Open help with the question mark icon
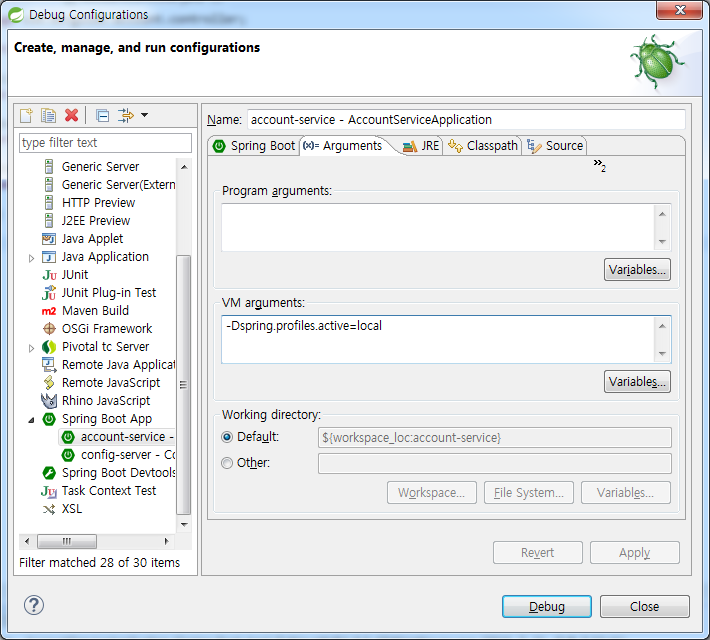 (34, 605)
